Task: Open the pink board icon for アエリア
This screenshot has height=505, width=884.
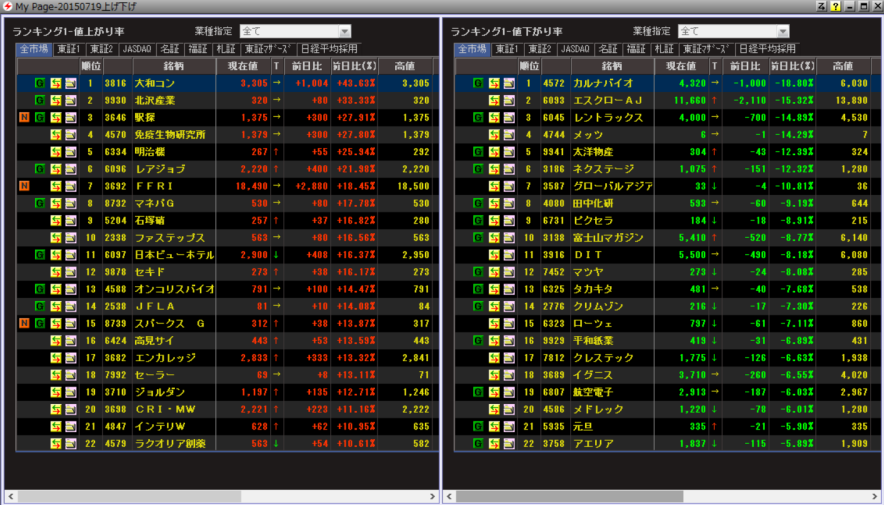Action: [x=509, y=444]
